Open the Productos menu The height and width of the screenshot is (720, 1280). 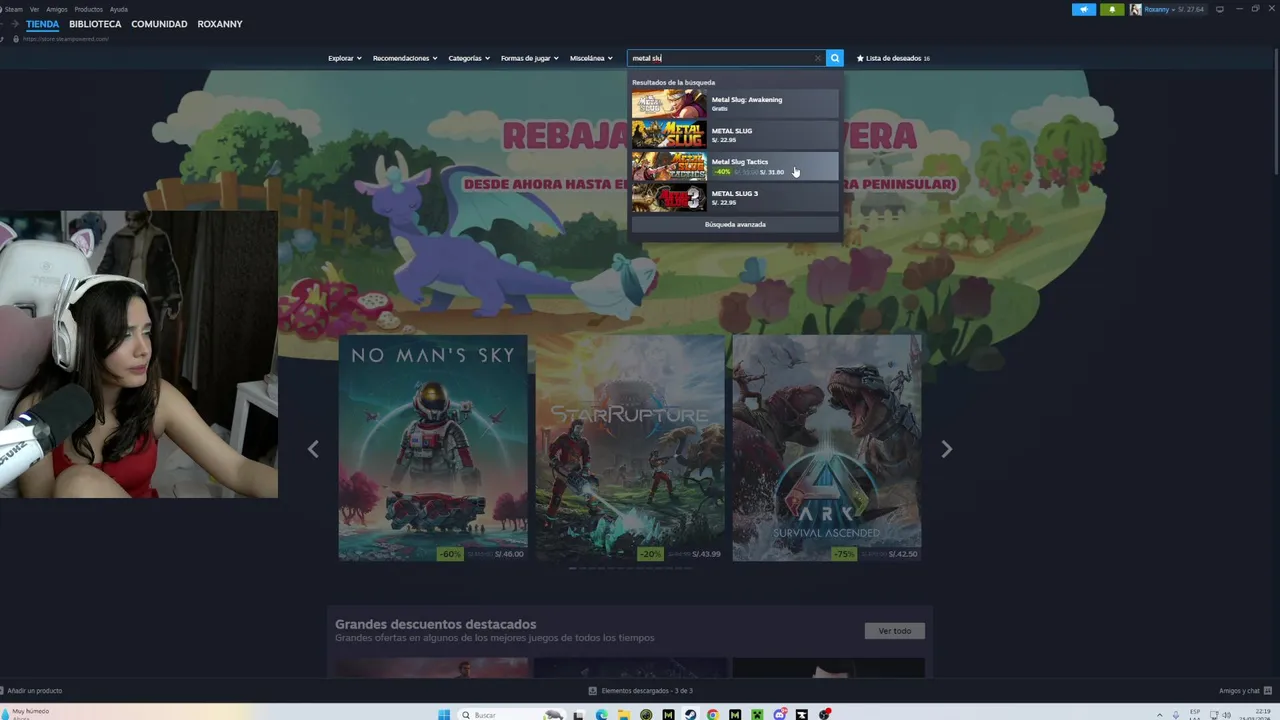click(x=88, y=9)
